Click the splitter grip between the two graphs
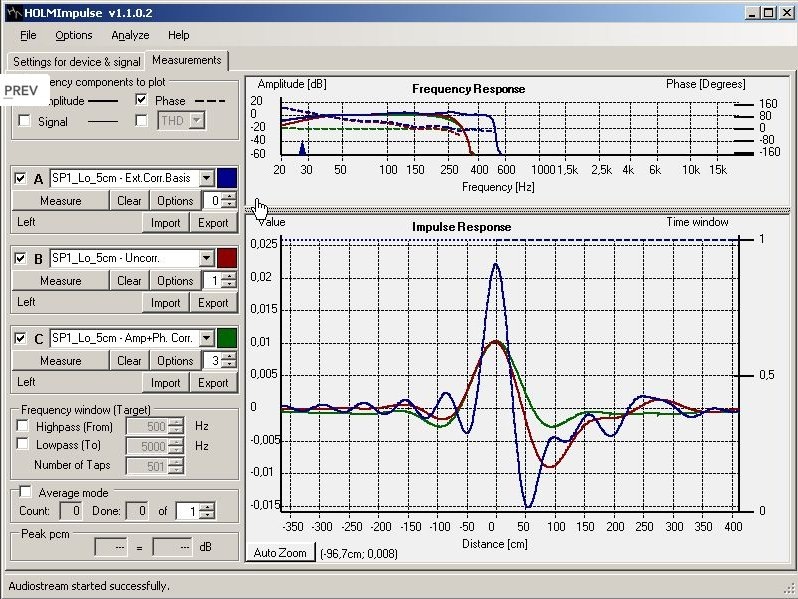 pos(517,210)
